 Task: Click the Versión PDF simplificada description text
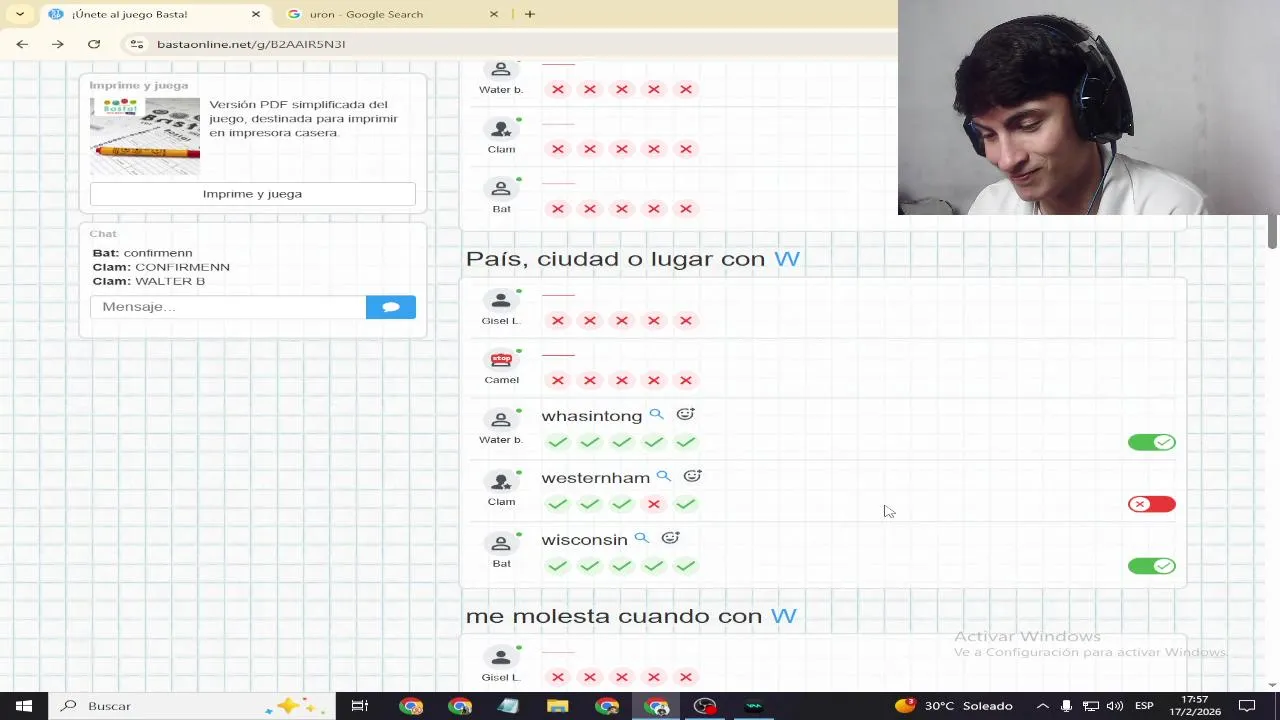click(303, 118)
